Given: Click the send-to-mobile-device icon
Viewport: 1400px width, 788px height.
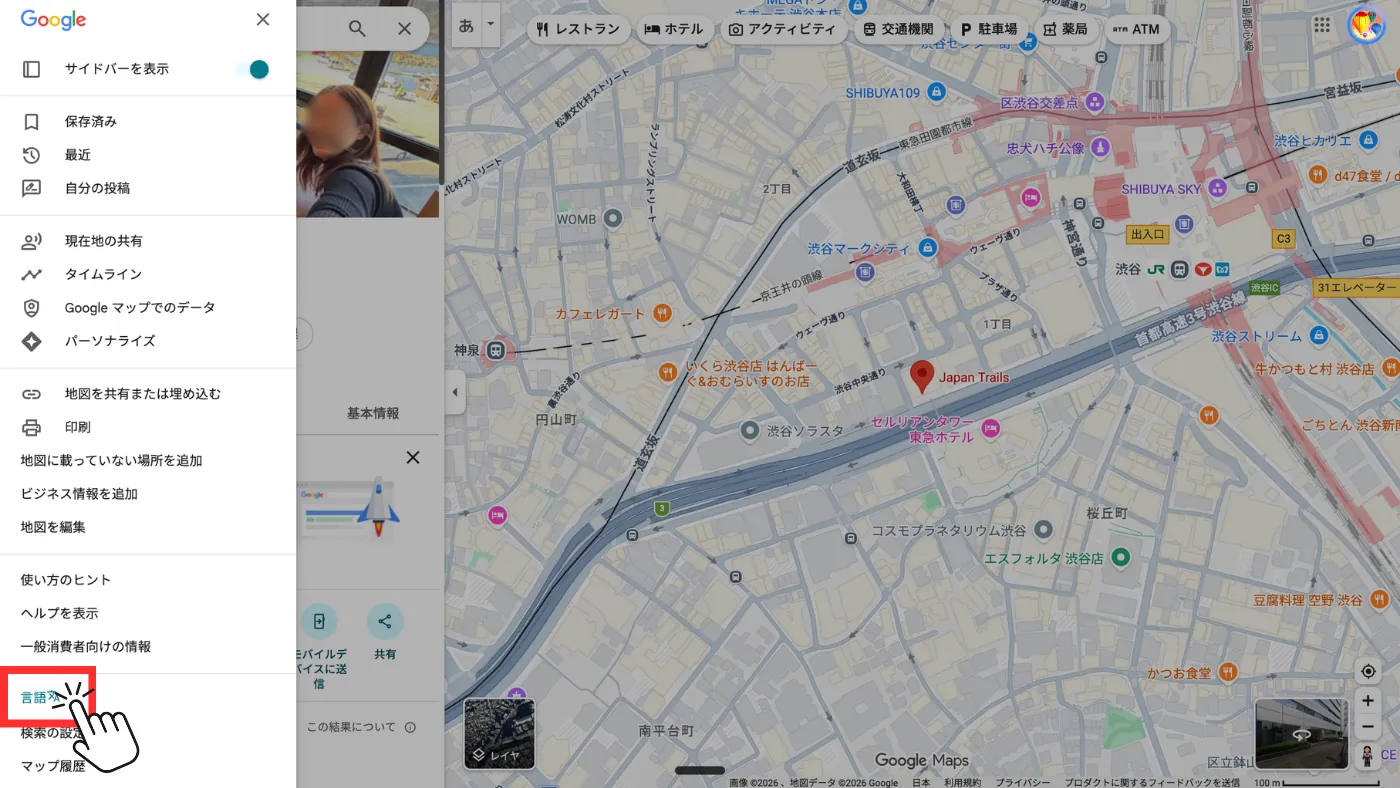Looking at the screenshot, I should pyautogui.click(x=319, y=621).
